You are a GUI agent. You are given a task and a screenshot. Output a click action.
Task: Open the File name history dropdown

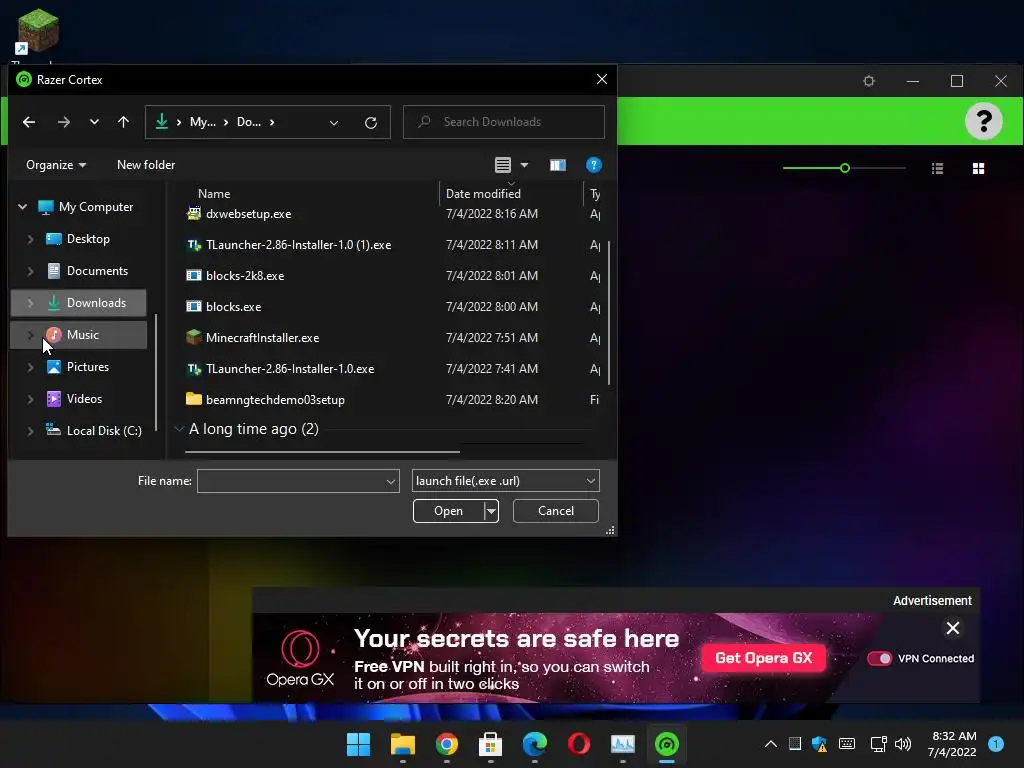pos(391,481)
